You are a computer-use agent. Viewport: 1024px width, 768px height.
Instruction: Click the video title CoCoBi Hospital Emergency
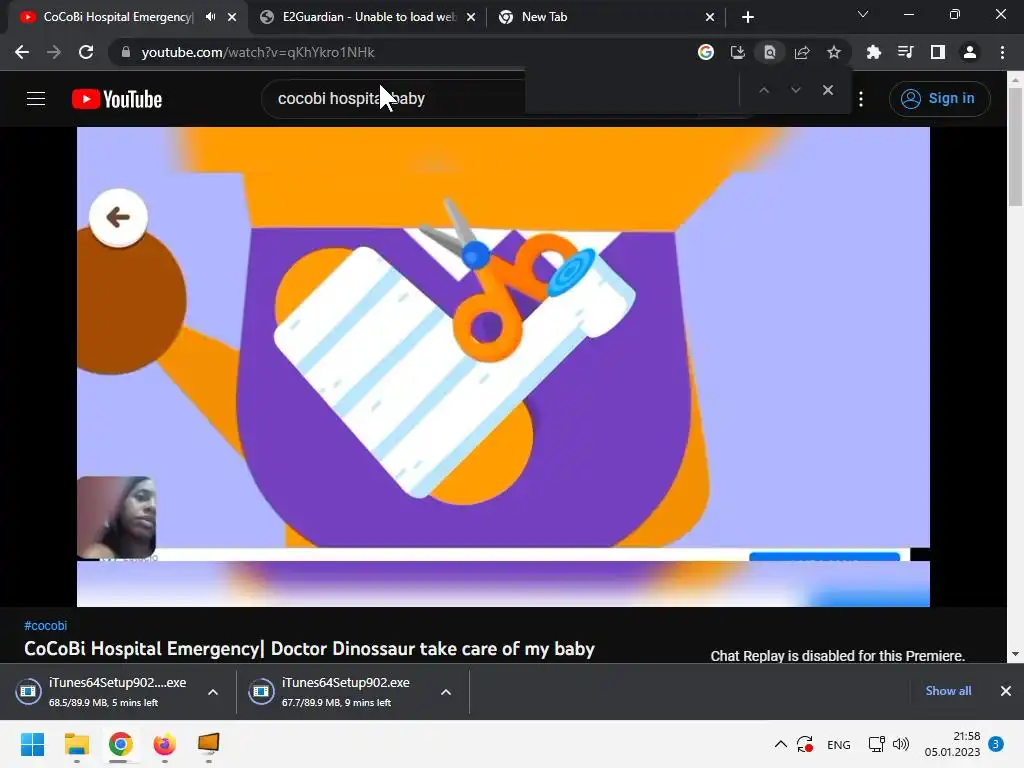[309, 648]
